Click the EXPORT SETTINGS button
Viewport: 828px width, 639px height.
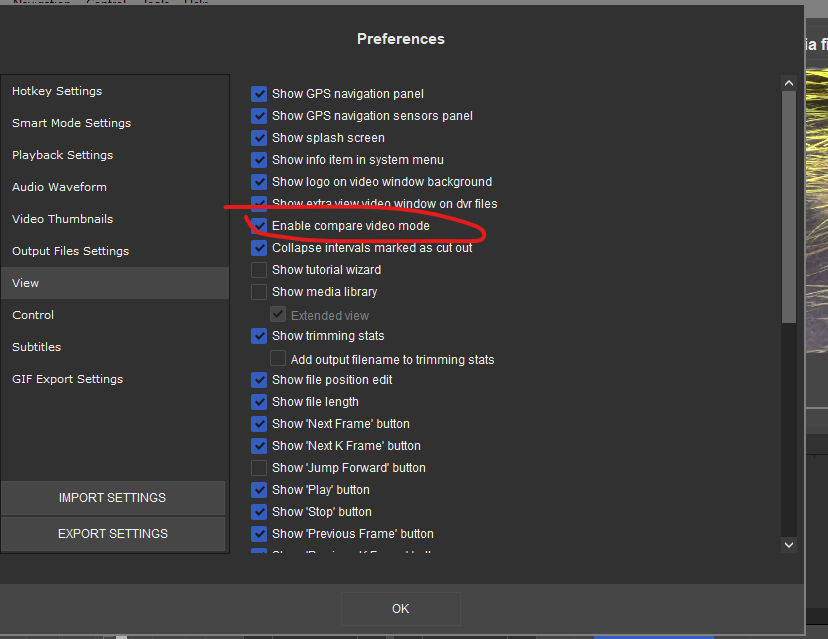click(x=113, y=534)
